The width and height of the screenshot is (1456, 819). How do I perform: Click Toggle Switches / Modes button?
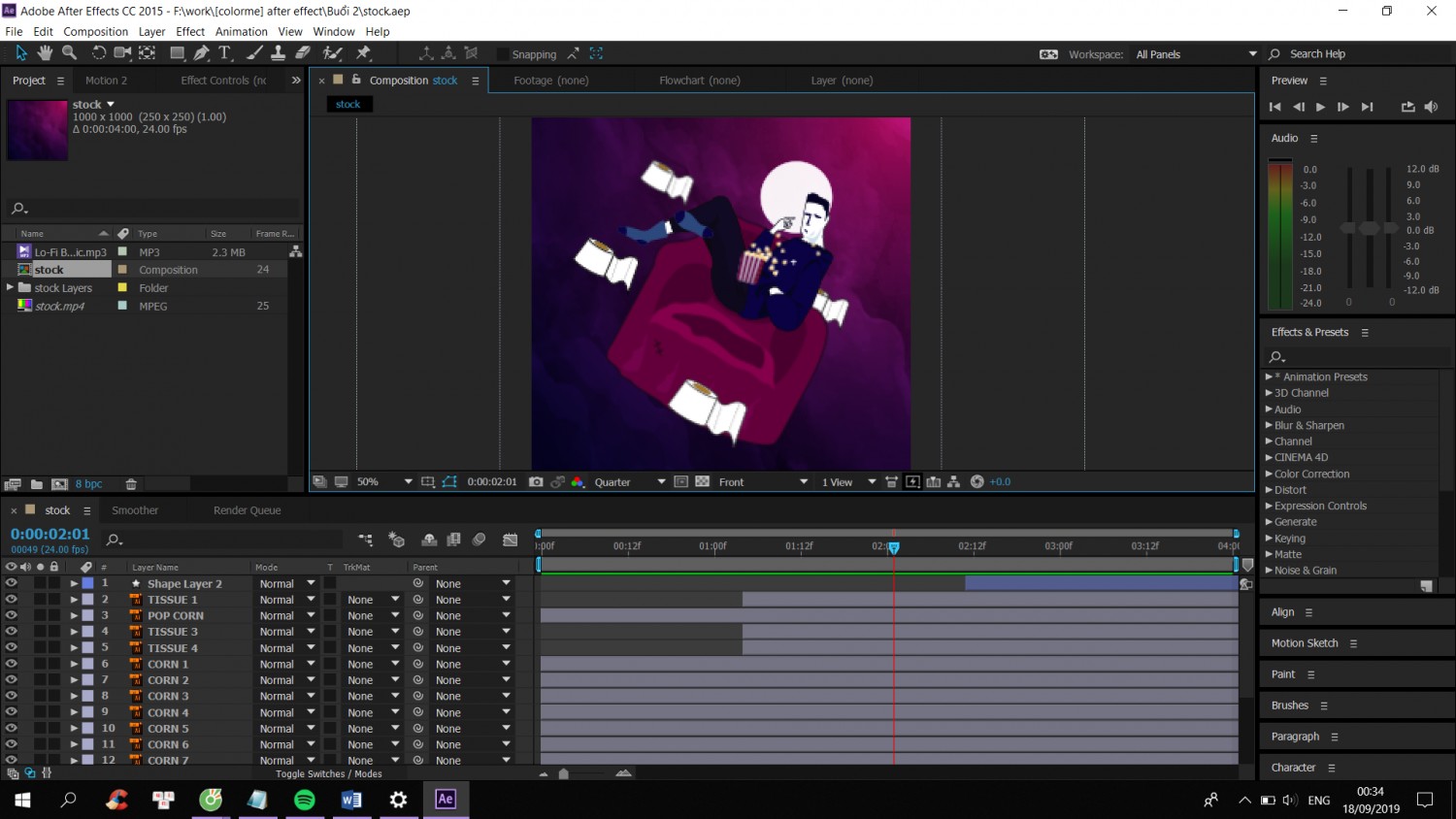(x=328, y=773)
